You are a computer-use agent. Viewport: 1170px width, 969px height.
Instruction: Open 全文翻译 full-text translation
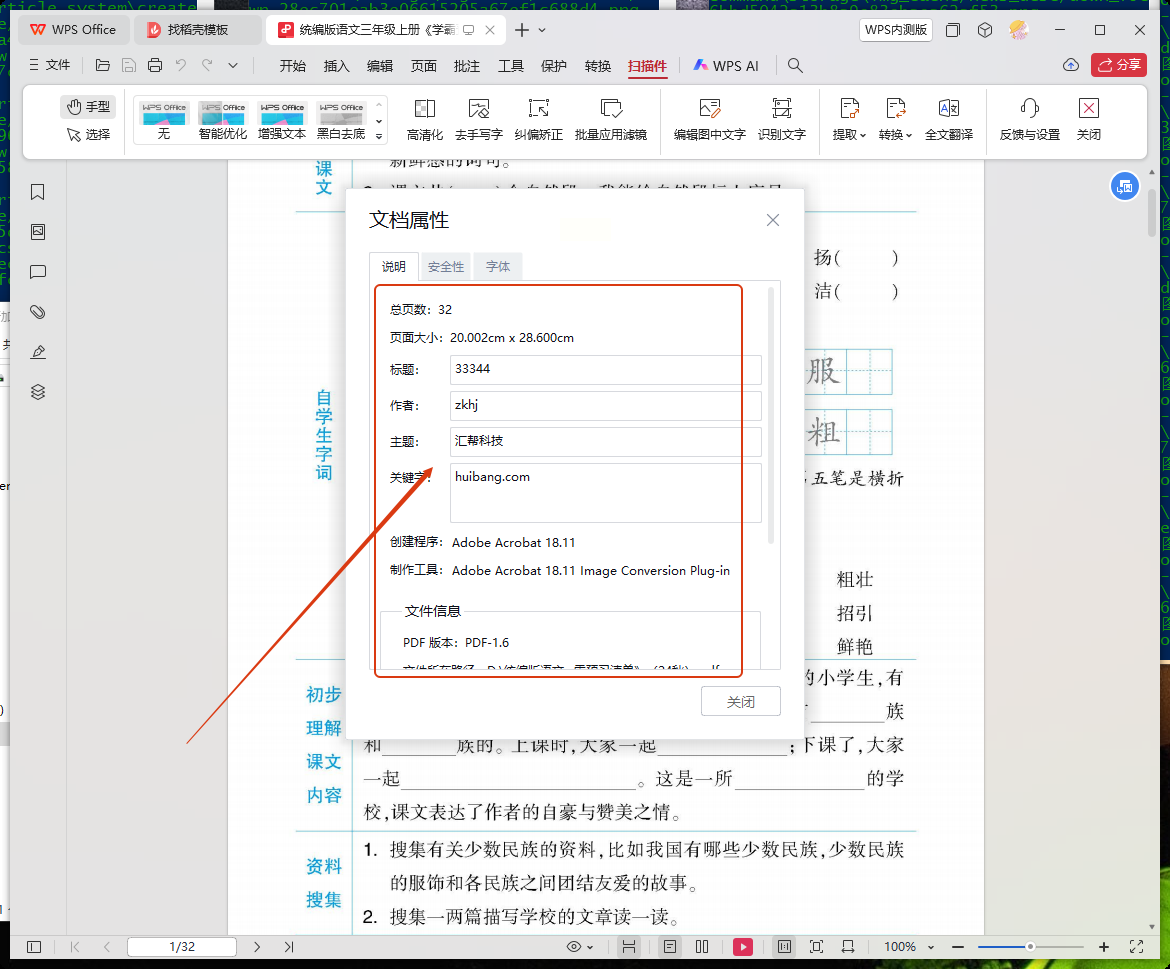(948, 119)
